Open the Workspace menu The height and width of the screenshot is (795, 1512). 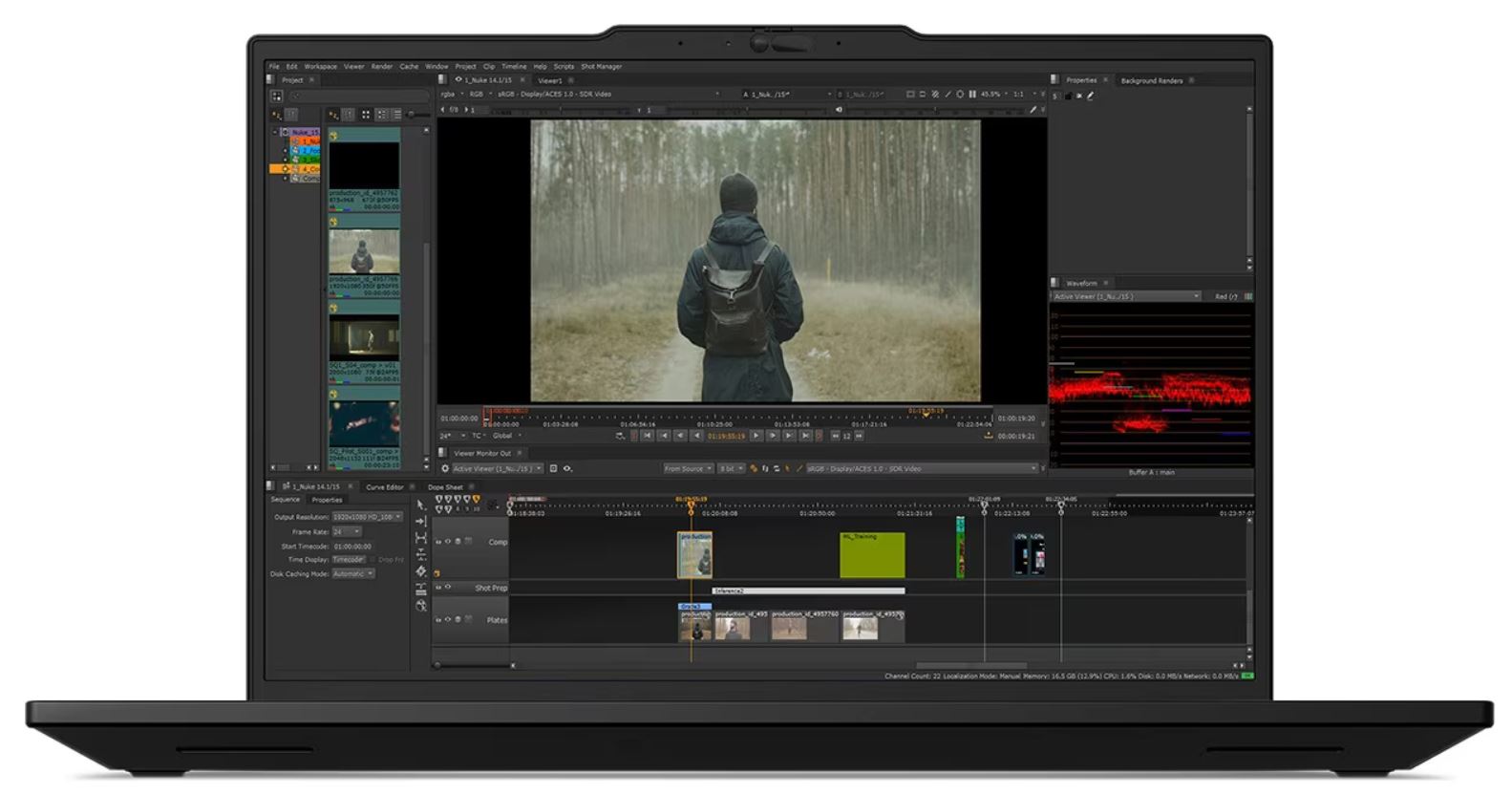pos(320,67)
